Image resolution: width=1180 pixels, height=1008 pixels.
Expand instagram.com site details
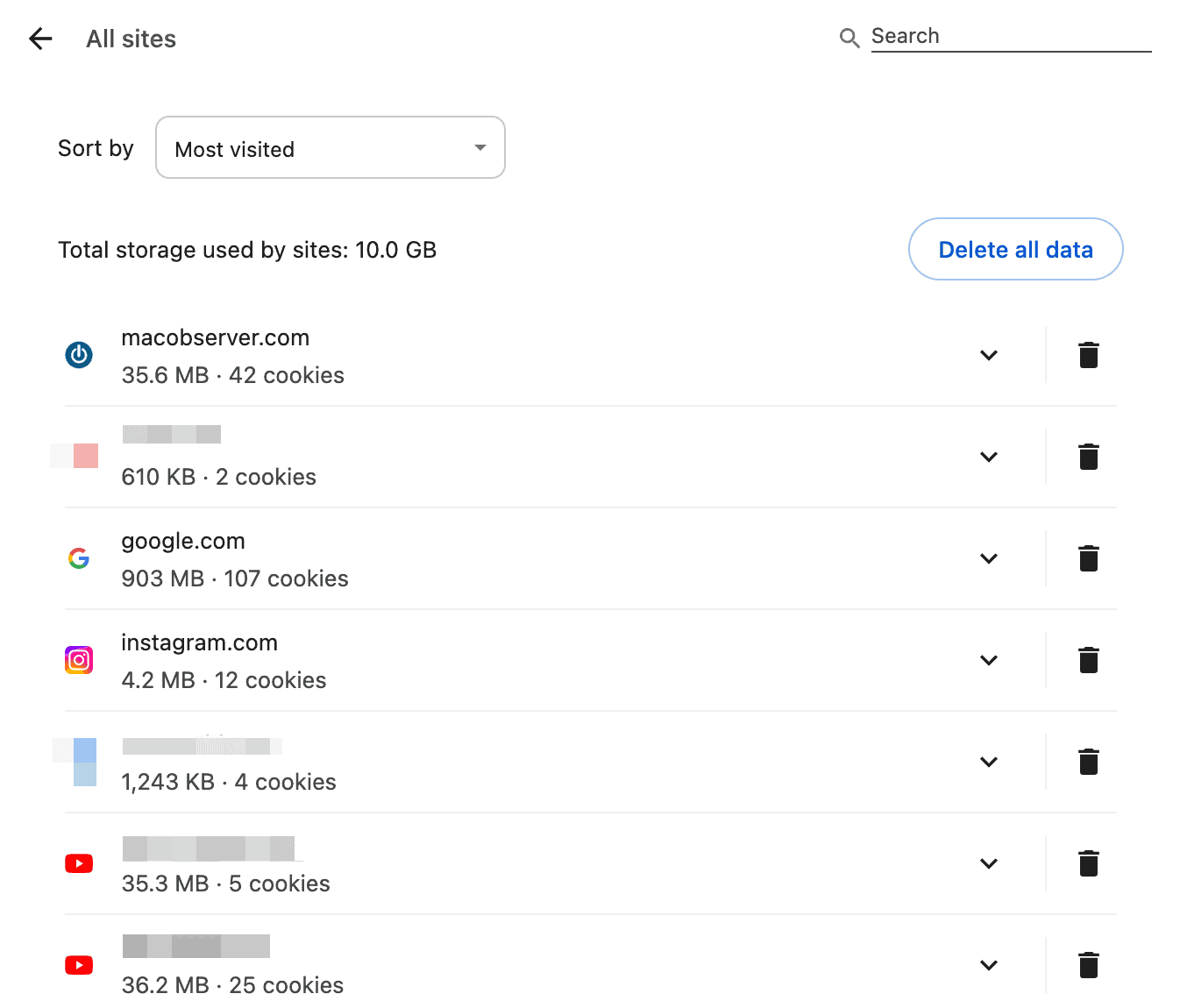[x=988, y=660]
